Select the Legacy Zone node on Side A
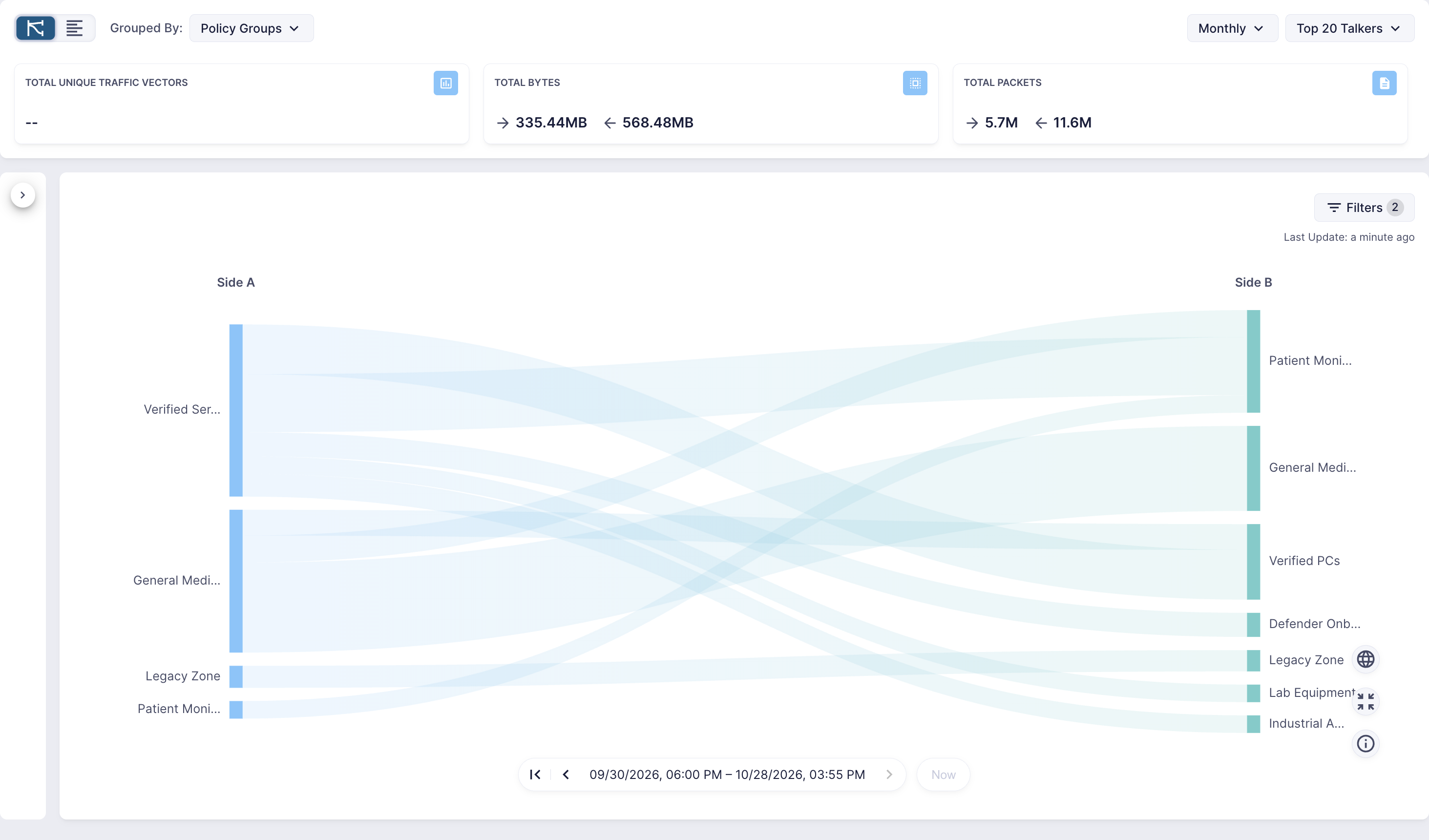1429x840 pixels. [x=236, y=677]
